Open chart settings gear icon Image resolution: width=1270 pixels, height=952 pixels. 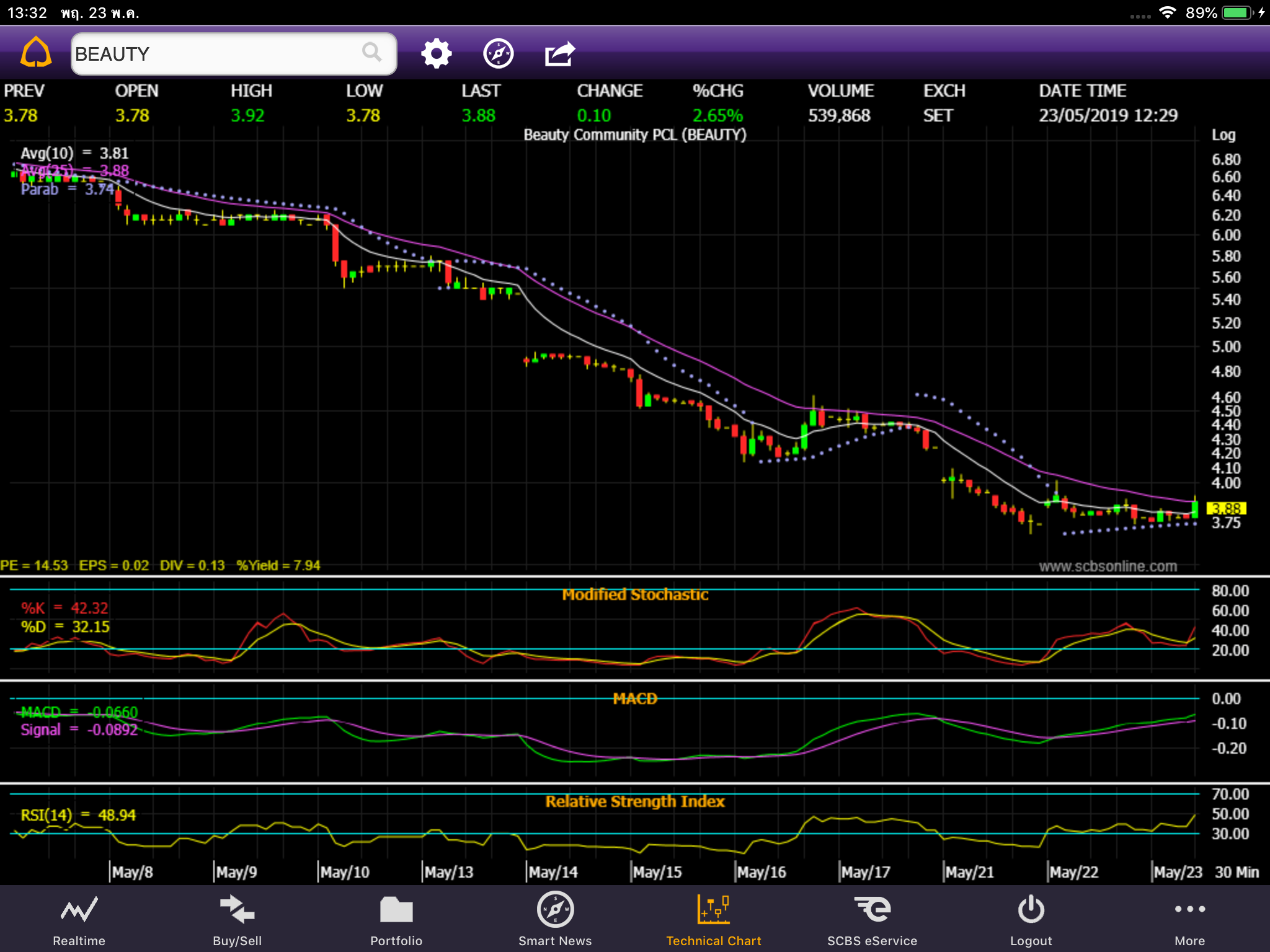pyautogui.click(x=437, y=54)
